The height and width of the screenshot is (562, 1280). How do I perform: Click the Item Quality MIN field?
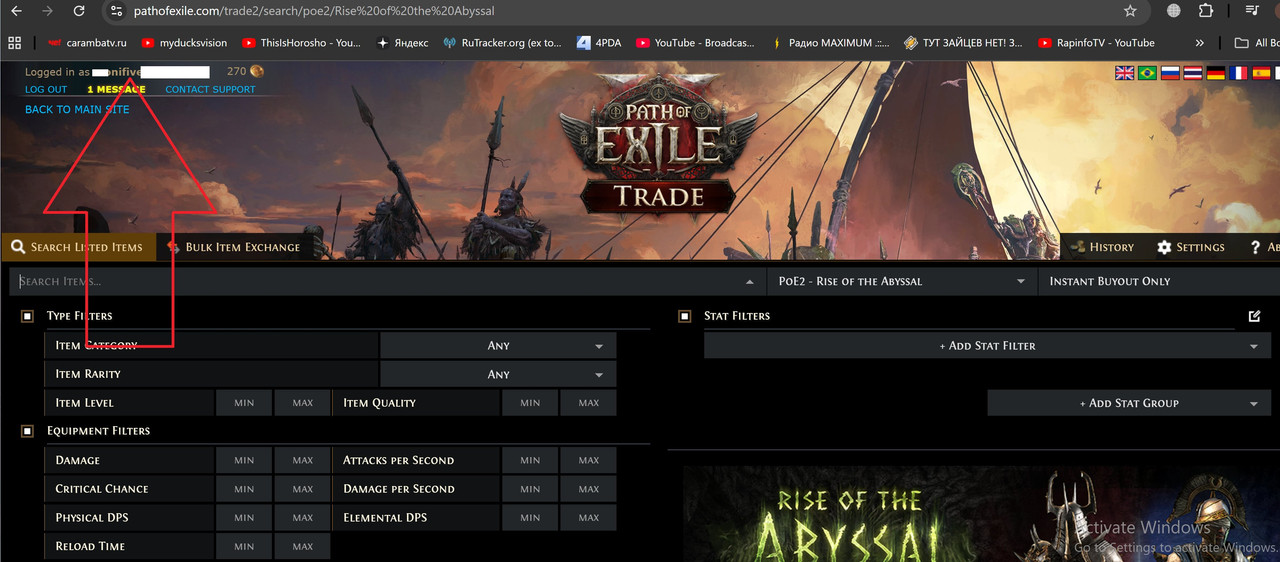point(530,403)
